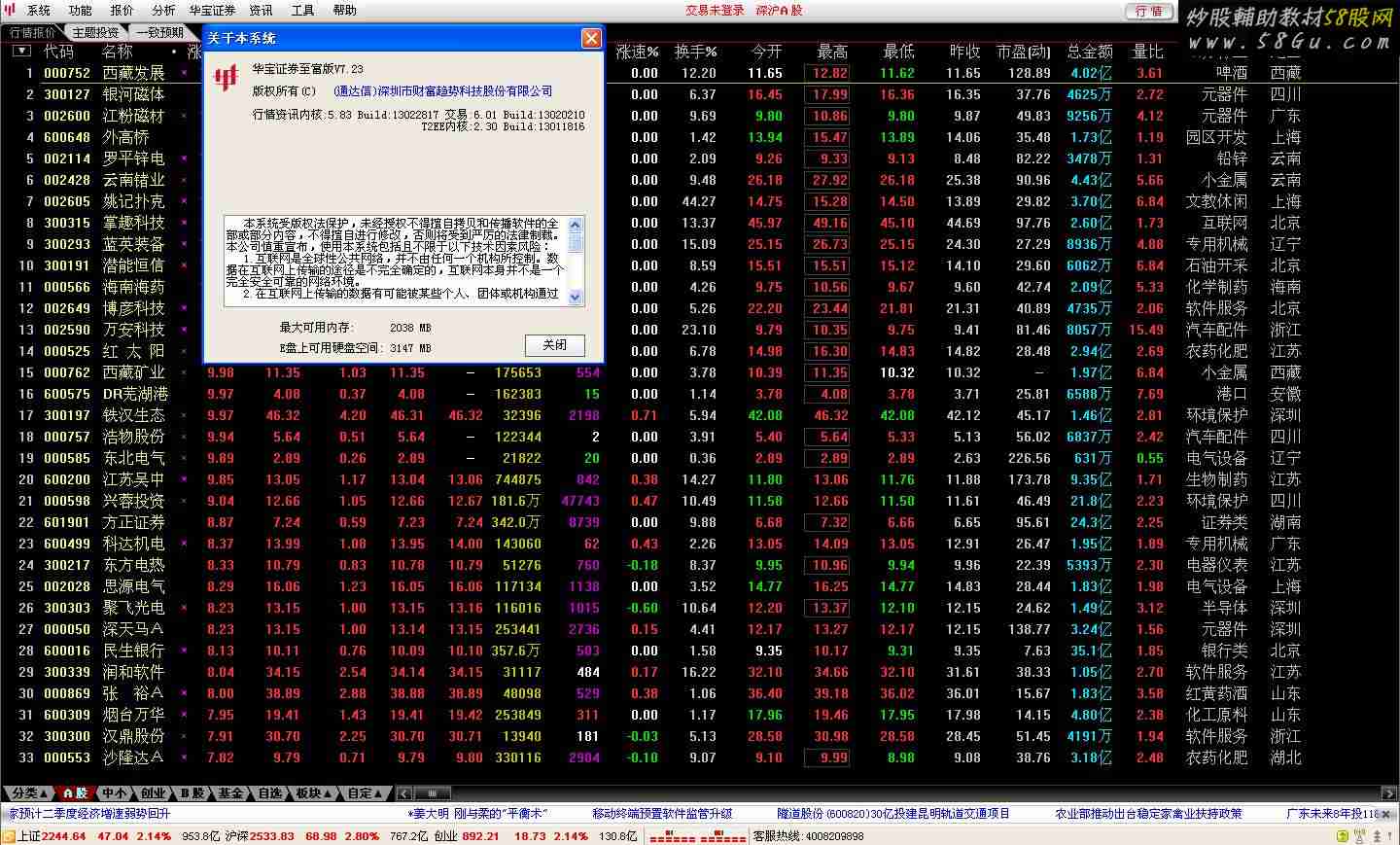Open the 报价 menu
1400x845 pixels.
click(122, 10)
